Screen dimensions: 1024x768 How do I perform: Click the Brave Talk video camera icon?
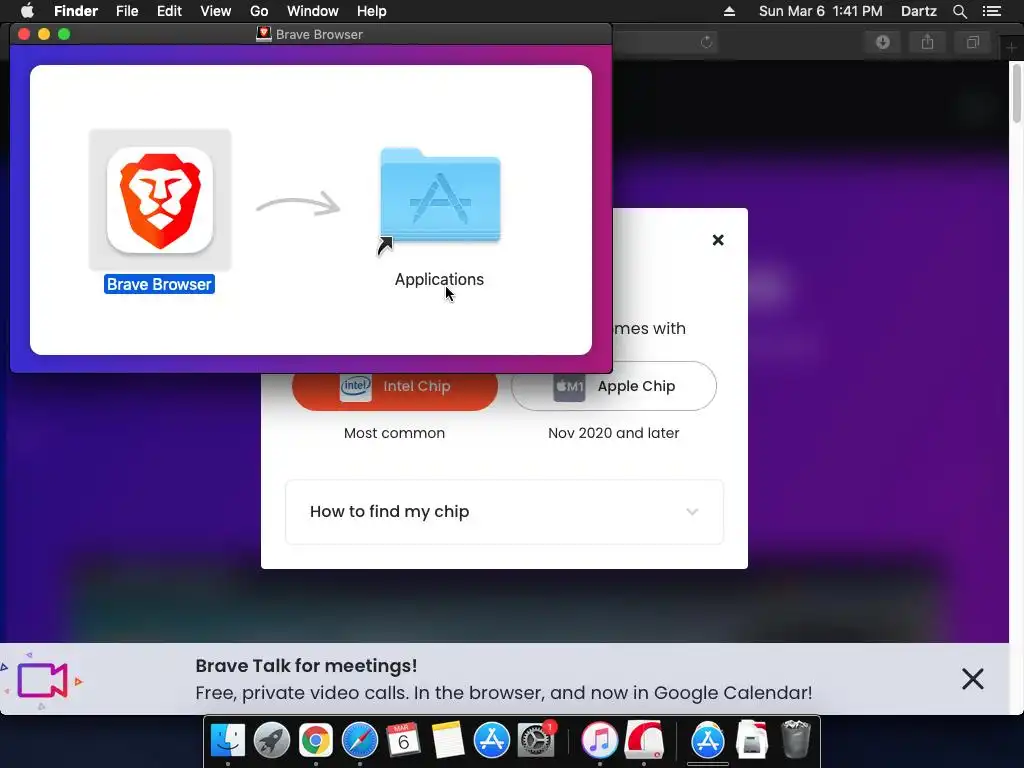pyautogui.click(x=42, y=680)
